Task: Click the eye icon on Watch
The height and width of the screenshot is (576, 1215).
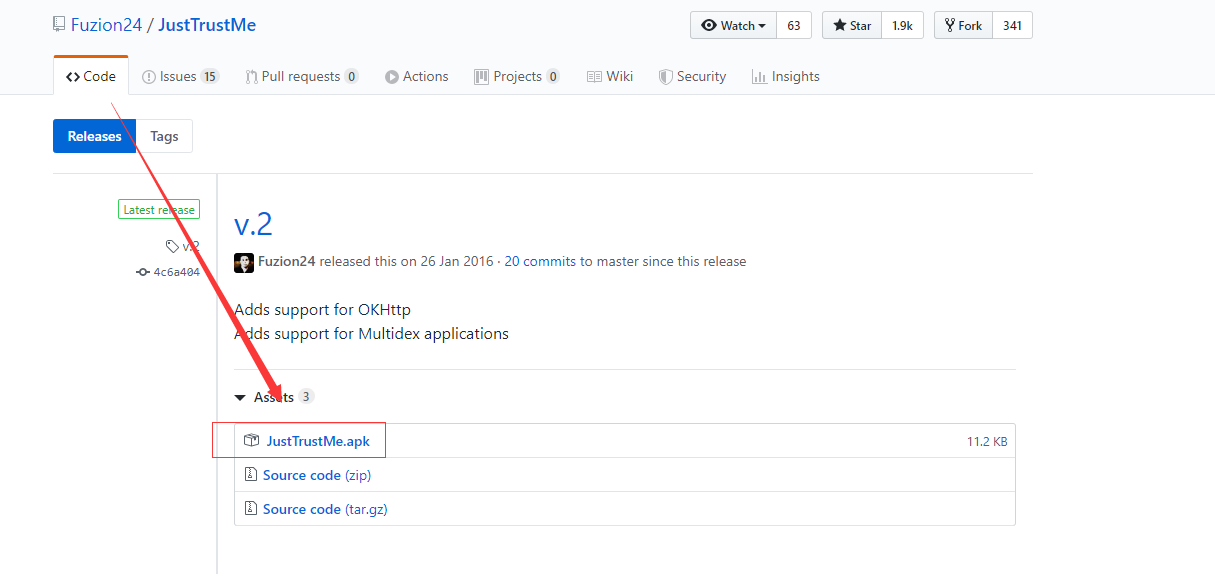Action: pos(709,26)
